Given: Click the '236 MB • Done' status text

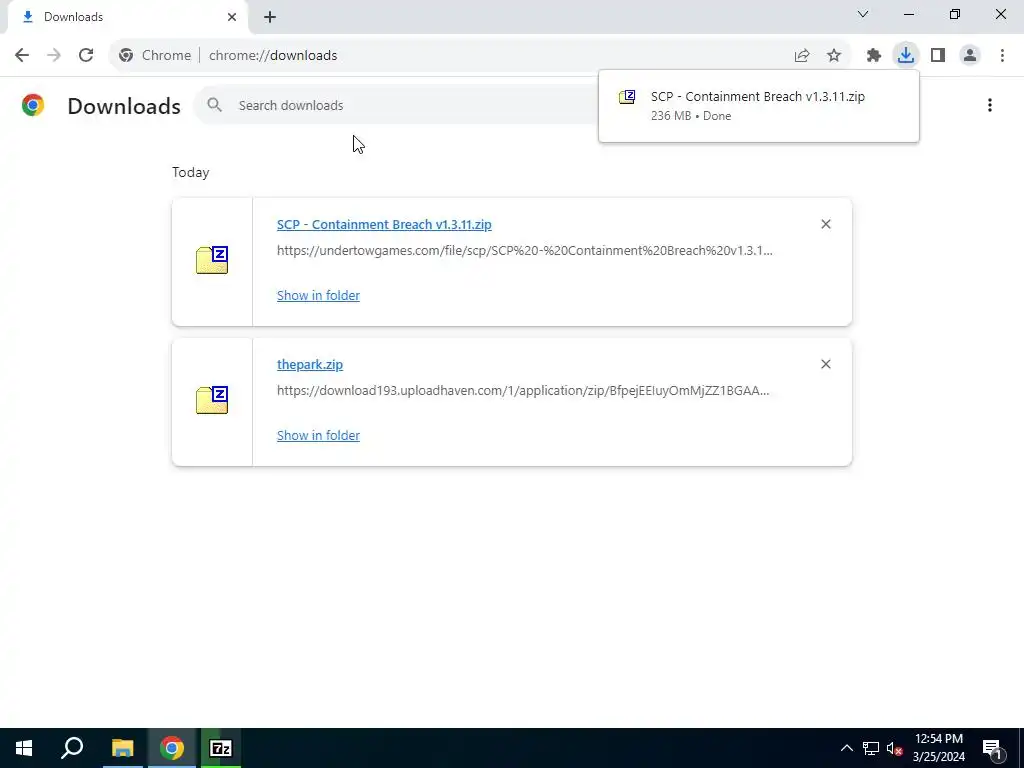Looking at the screenshot, I should pyautogui.click(x=691, y=116).
